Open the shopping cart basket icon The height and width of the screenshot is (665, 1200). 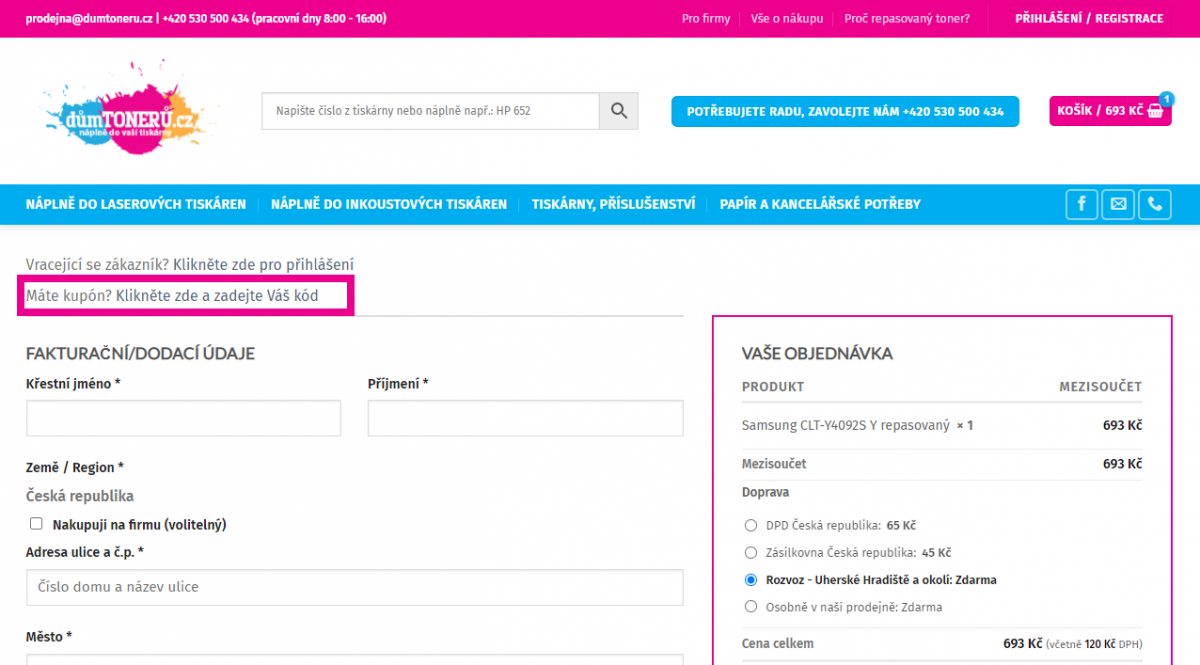click(1156, 111)
